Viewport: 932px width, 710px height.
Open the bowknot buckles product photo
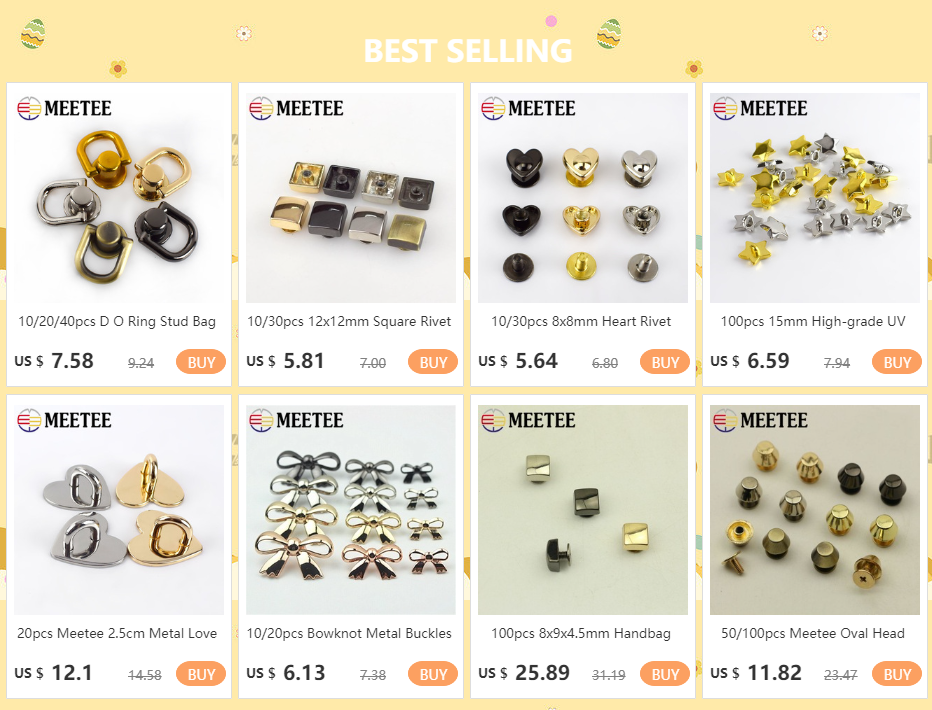tap(351, 510)
